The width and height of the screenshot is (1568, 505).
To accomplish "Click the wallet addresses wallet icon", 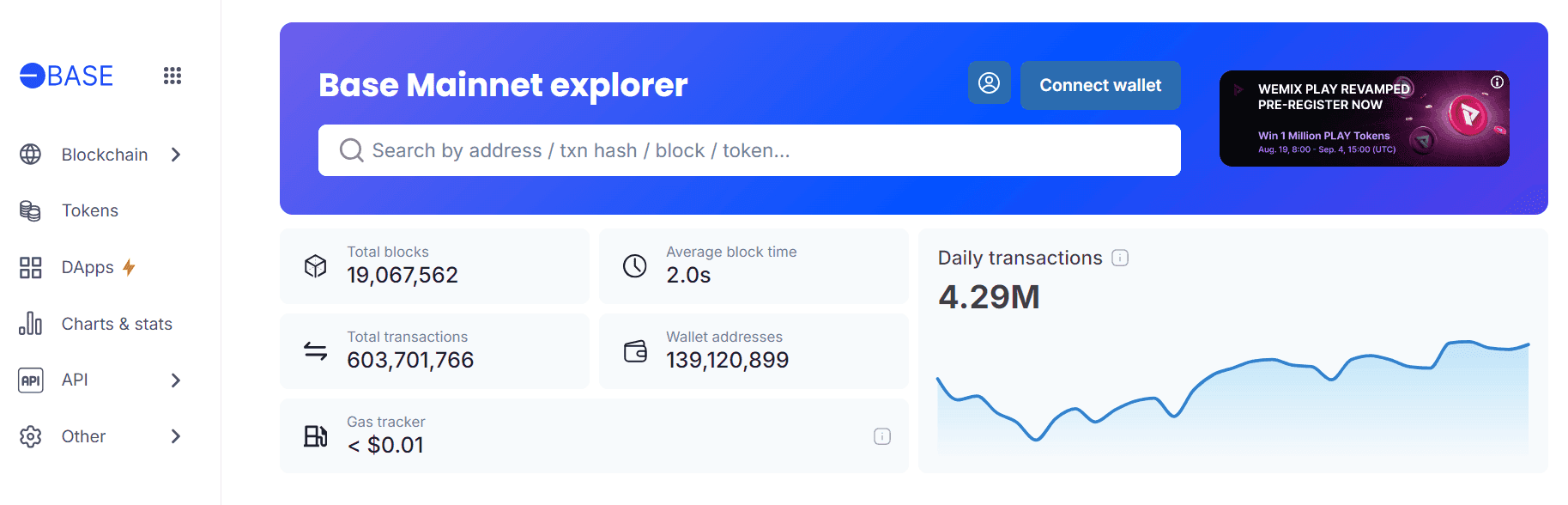I will click(635, 351).
